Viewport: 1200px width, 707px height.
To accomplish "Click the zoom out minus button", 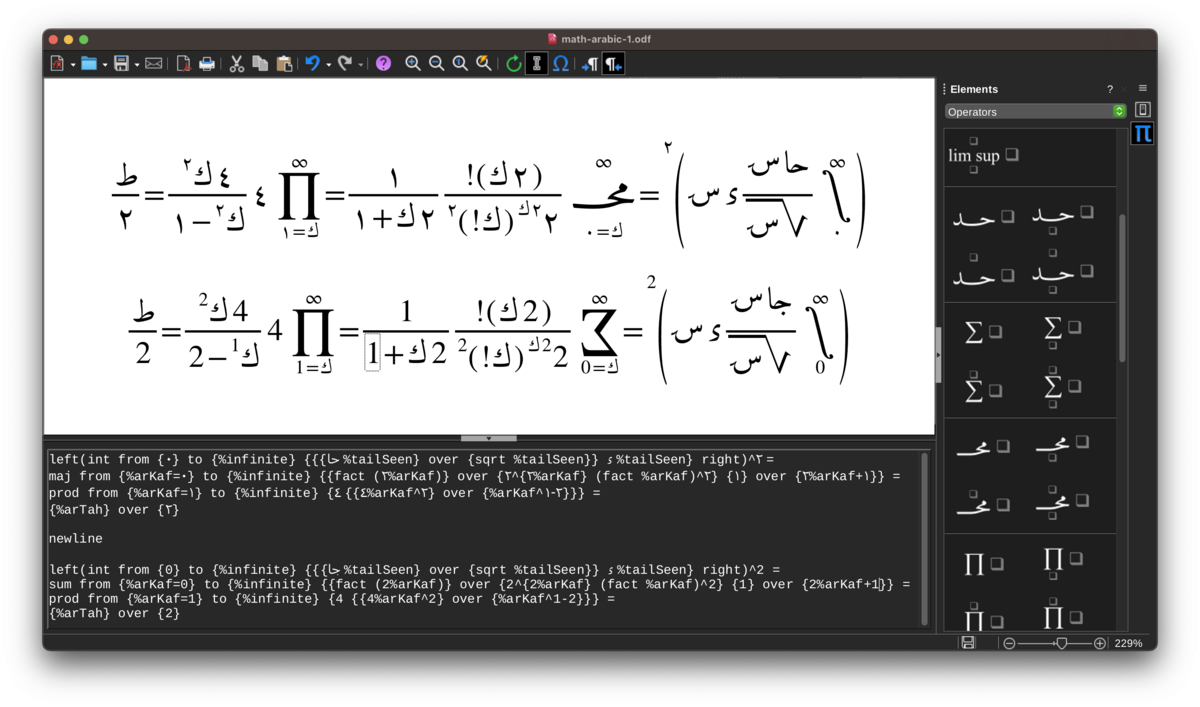I will point(1009,643).
